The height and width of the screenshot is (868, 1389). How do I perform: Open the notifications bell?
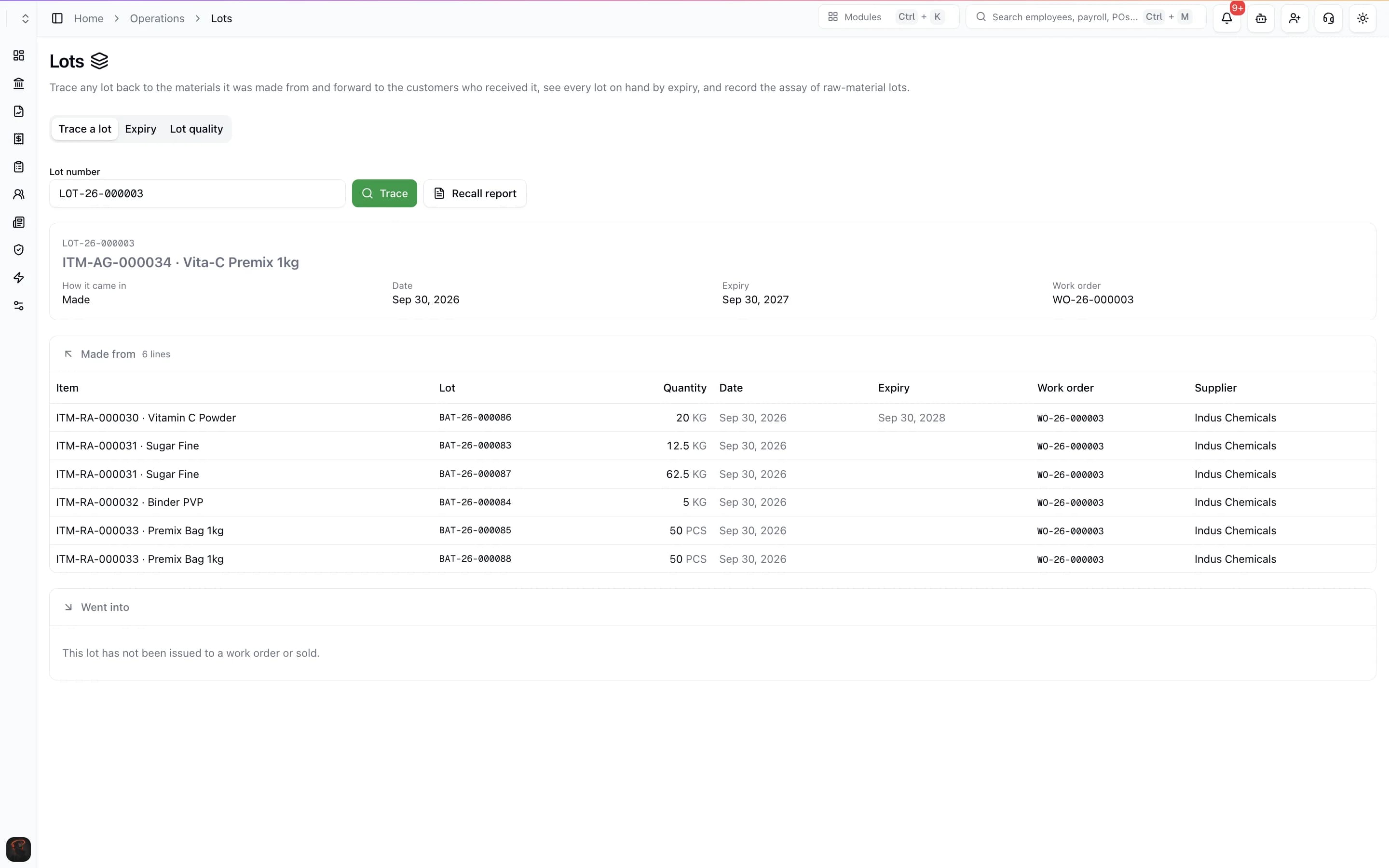pos(1226,18)
